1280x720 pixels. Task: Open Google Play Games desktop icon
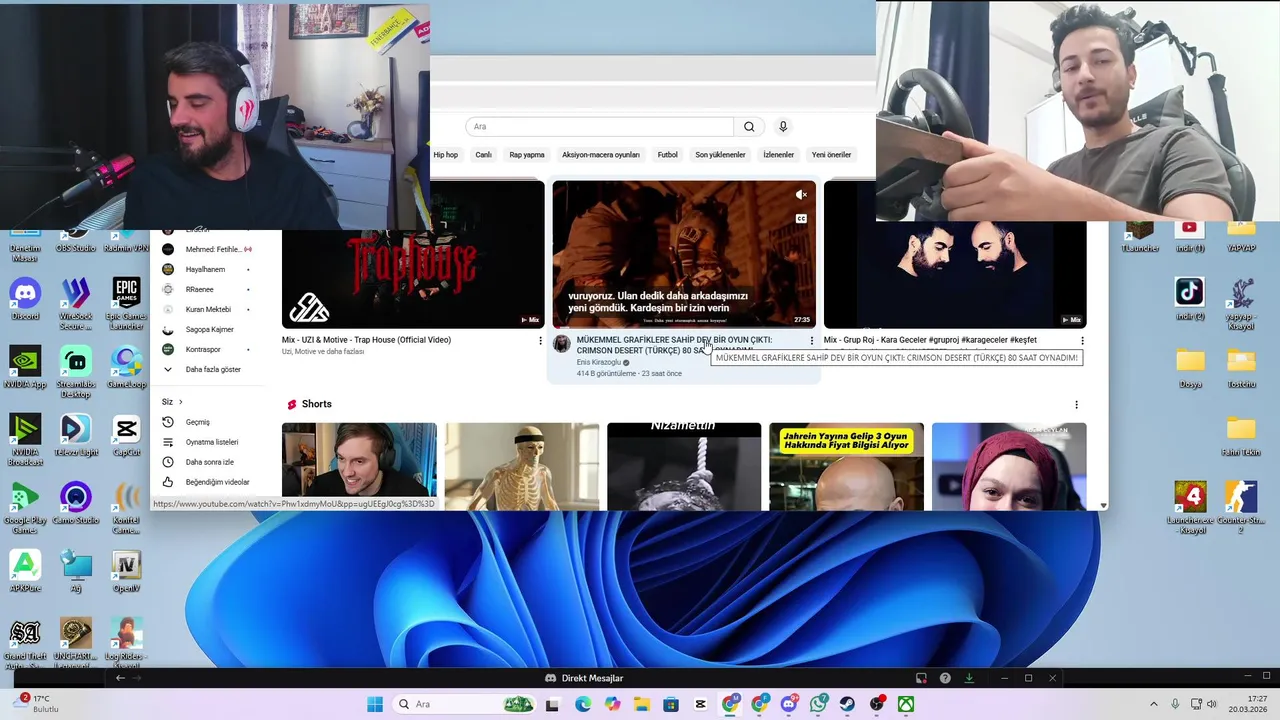click(25, 508)
